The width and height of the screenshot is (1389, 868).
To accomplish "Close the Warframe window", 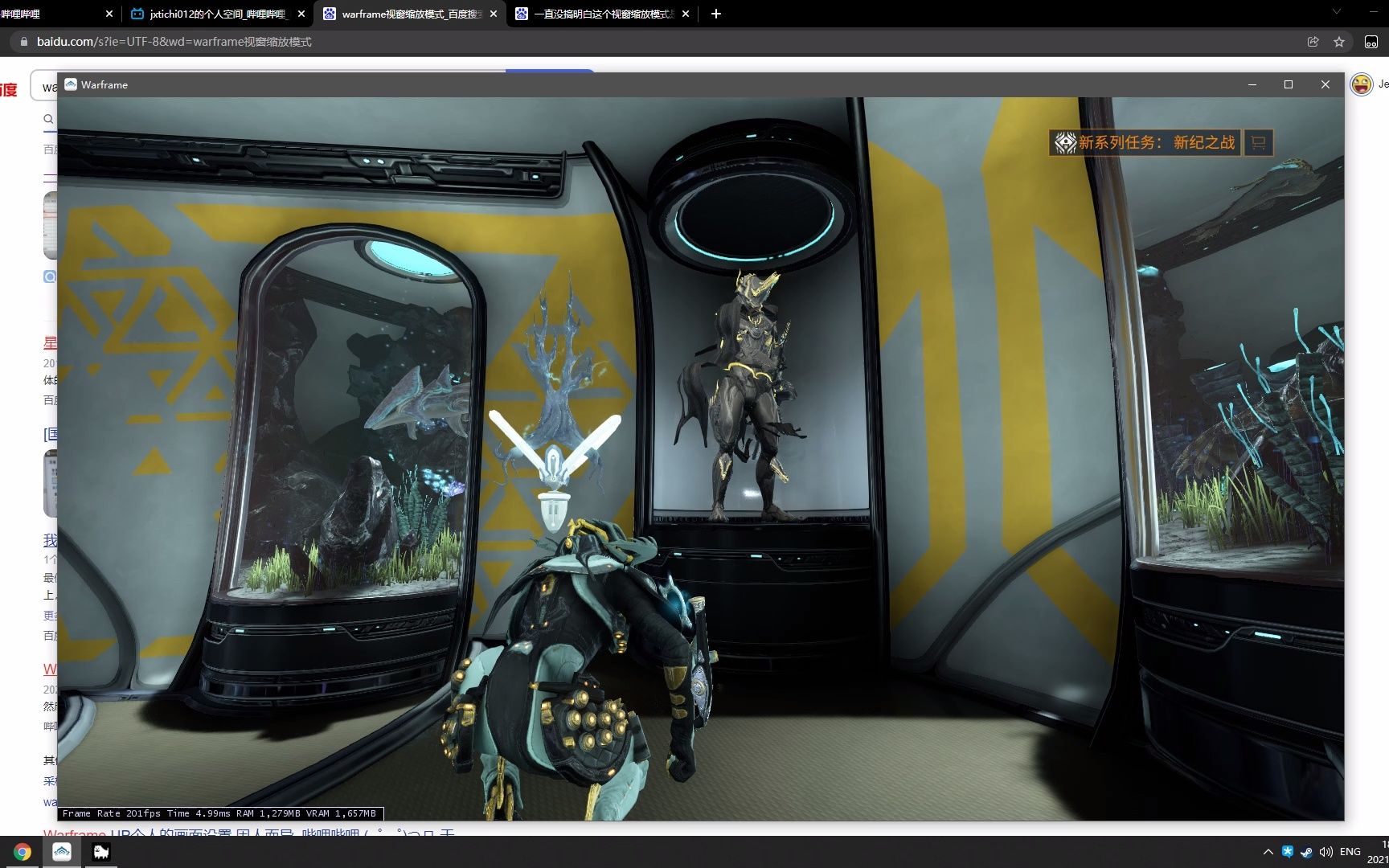I will click(x=1325, y=84).
